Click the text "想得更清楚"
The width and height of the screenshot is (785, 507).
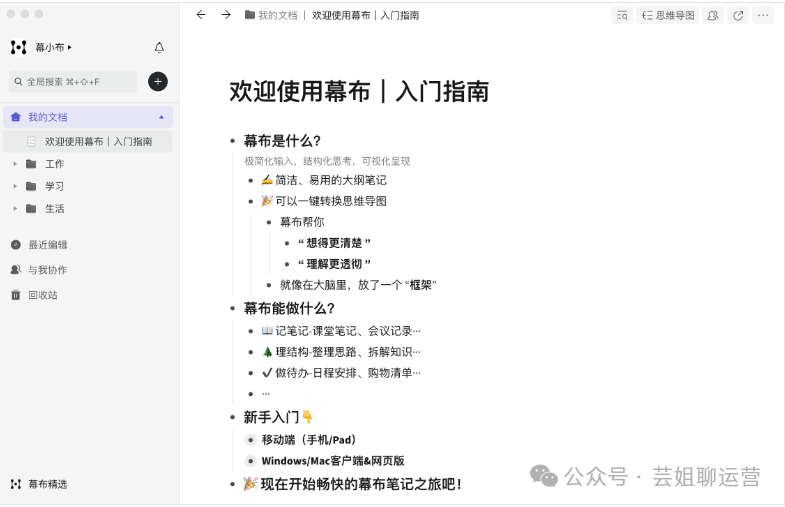334,243
